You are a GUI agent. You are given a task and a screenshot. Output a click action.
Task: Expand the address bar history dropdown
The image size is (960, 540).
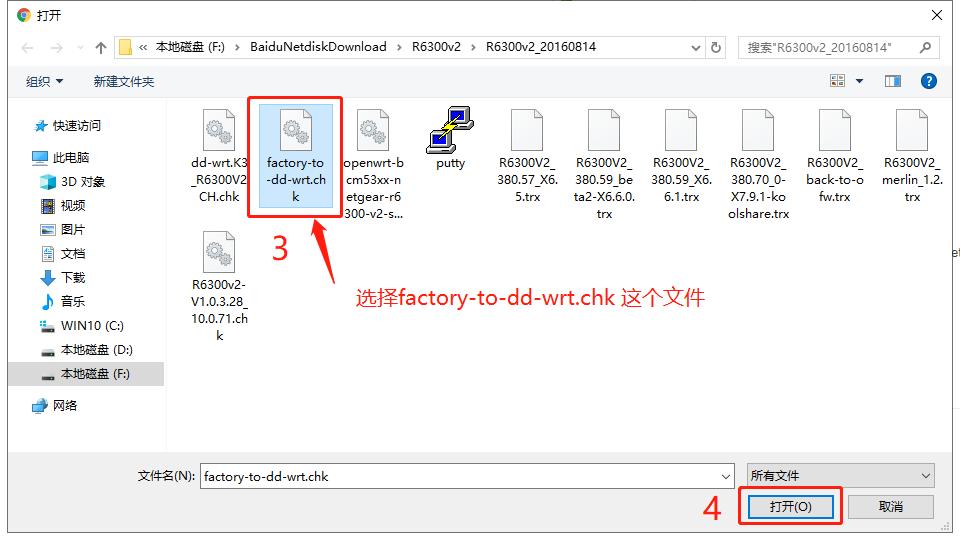[696, 47]
